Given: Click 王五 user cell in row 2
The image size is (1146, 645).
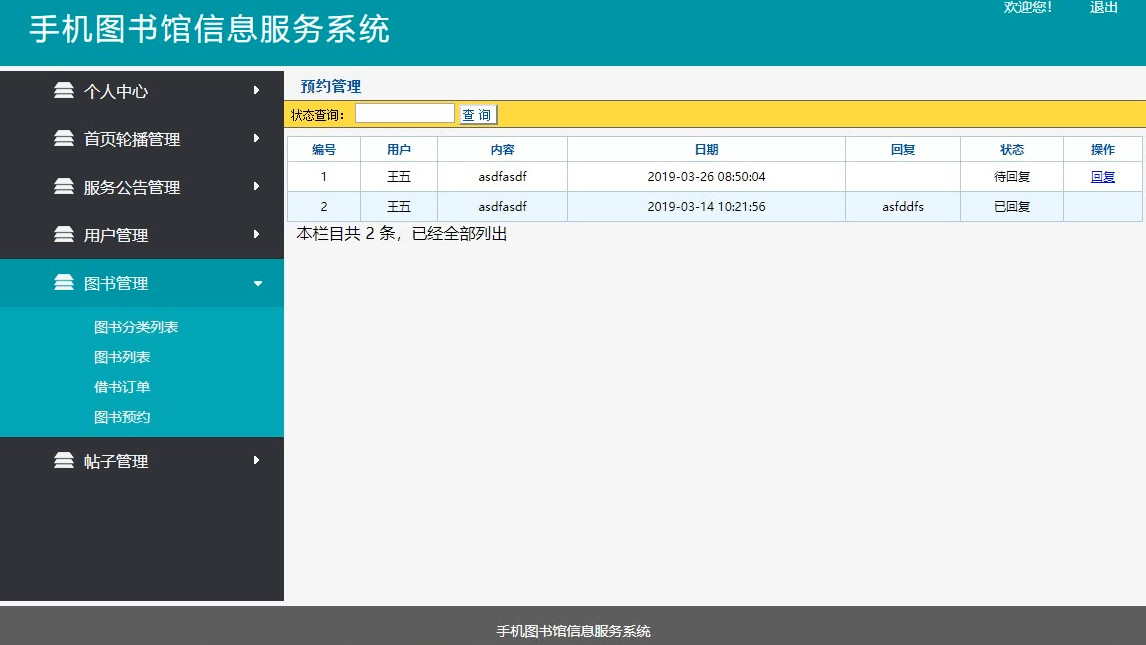Looking at the screenshot, I should (x=399, y=207).
